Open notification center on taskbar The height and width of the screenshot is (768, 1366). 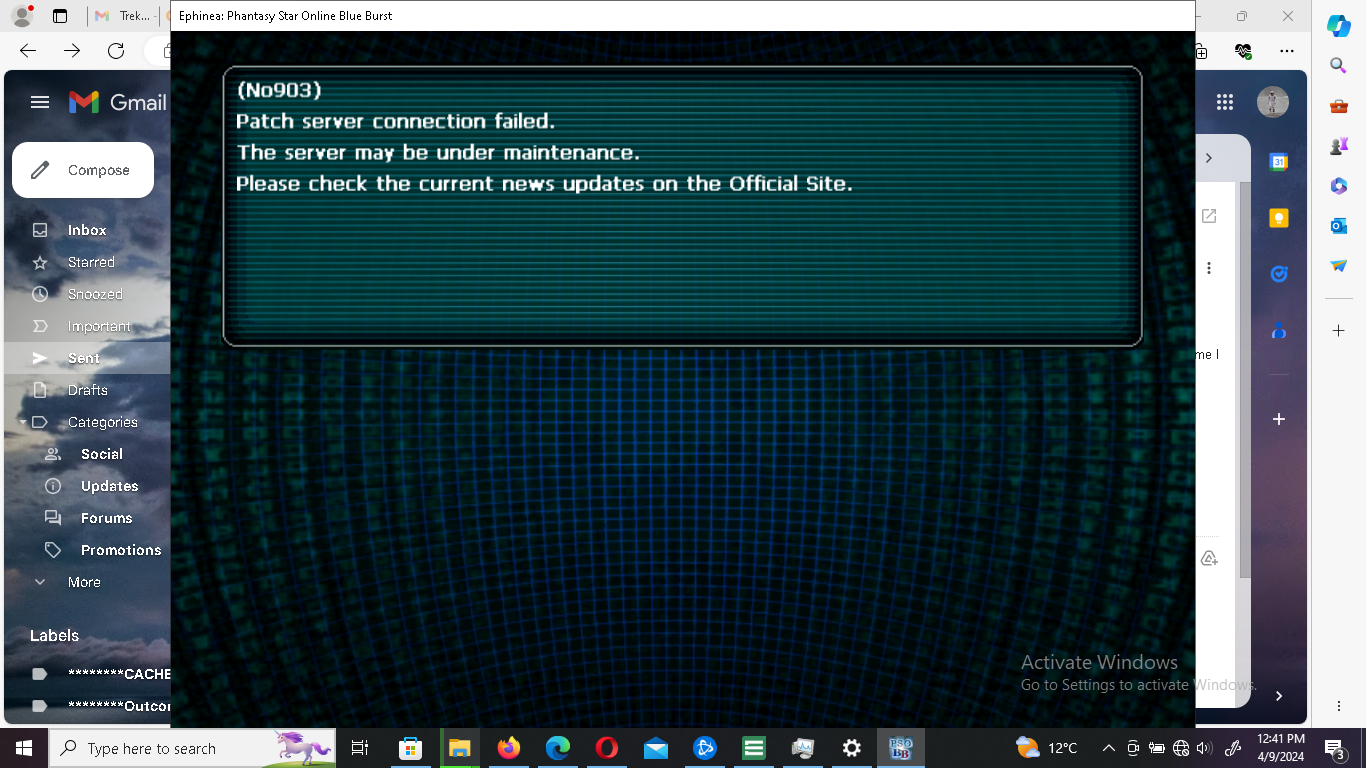click(1335, 748)
